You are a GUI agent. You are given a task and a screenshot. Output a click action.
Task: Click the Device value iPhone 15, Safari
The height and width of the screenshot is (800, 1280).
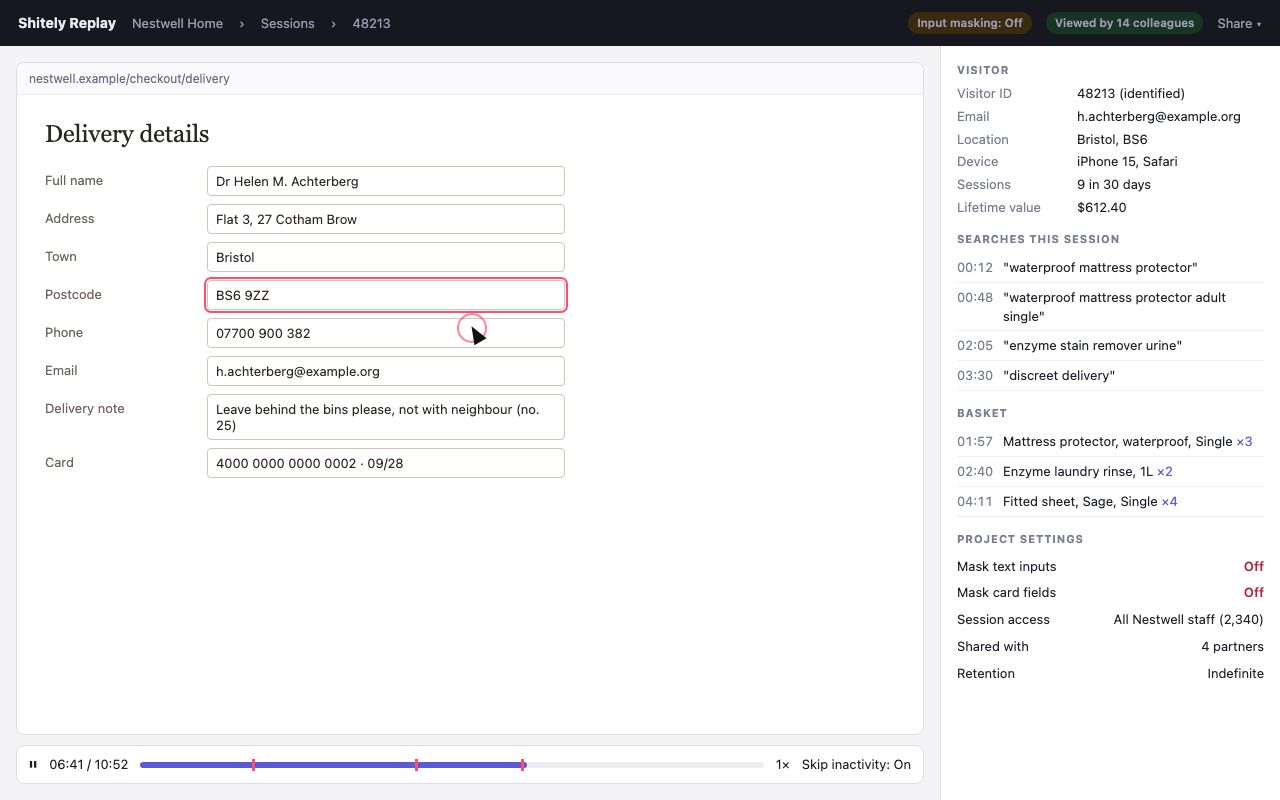click(x=1127, y=161)
